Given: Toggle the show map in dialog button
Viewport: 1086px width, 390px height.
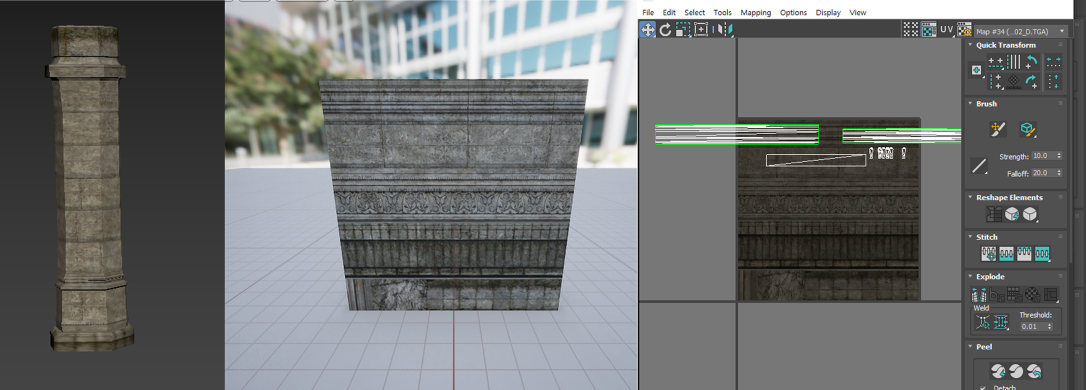Looking at the screenshot, I should pyautogui.click(x=929, y=29).
